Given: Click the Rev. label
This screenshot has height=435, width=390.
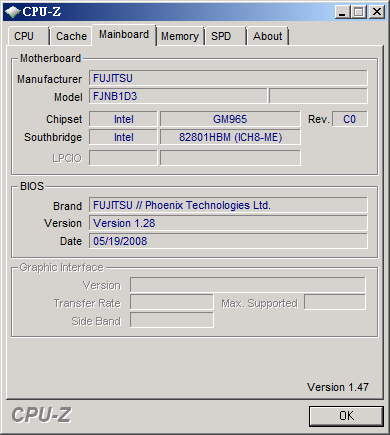Looking at the screenshot, I should [x=319, y=119].
